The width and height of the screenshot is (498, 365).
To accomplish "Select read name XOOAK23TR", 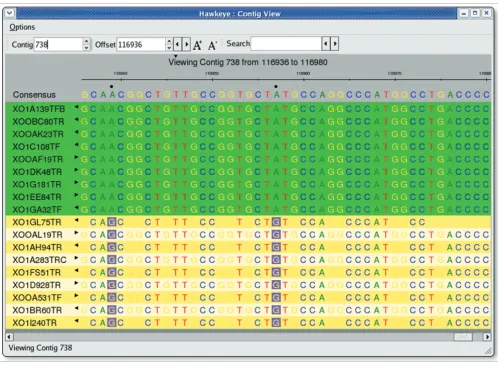I will pos(38,134).
